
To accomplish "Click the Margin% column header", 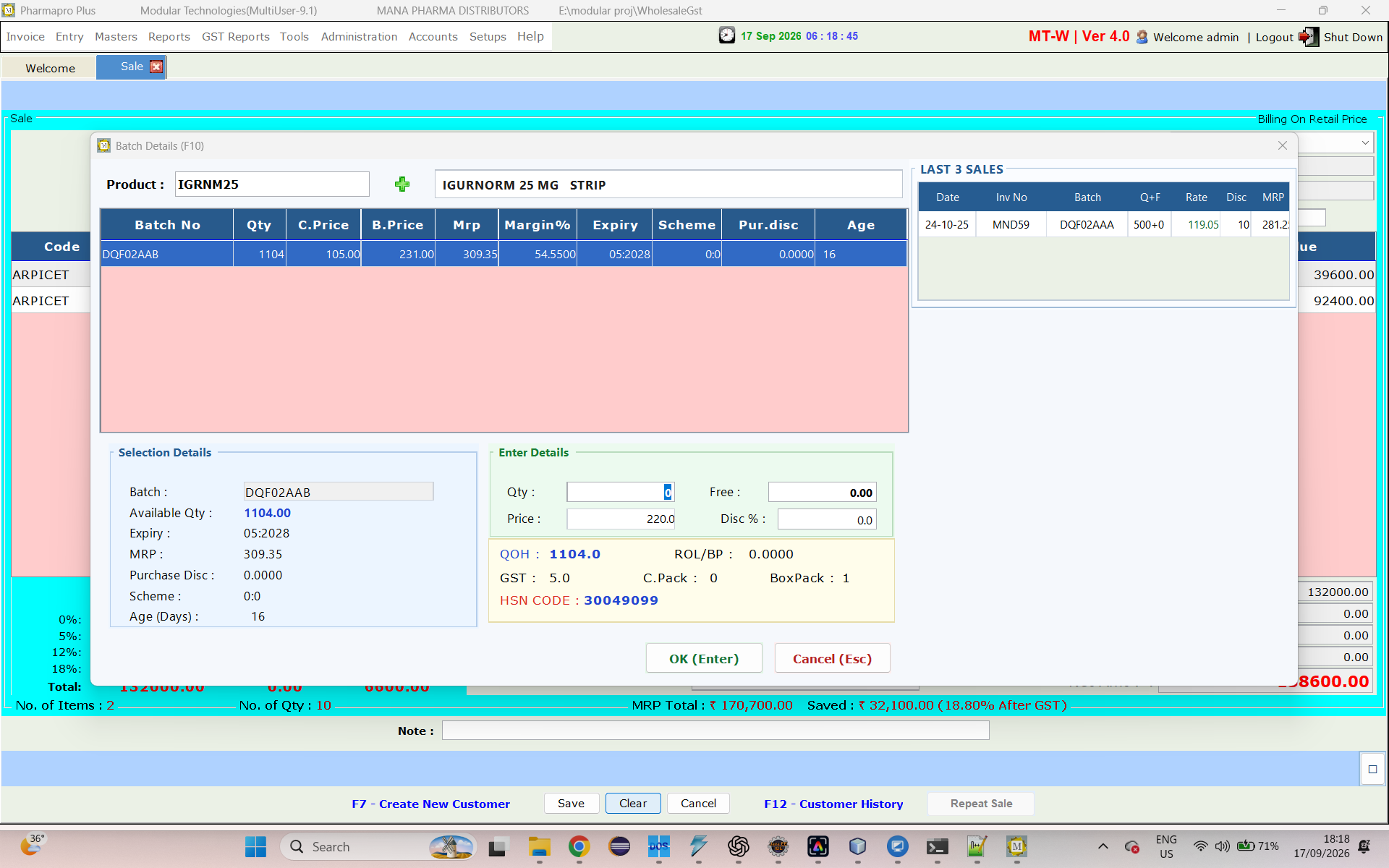I will coord(538,225).
